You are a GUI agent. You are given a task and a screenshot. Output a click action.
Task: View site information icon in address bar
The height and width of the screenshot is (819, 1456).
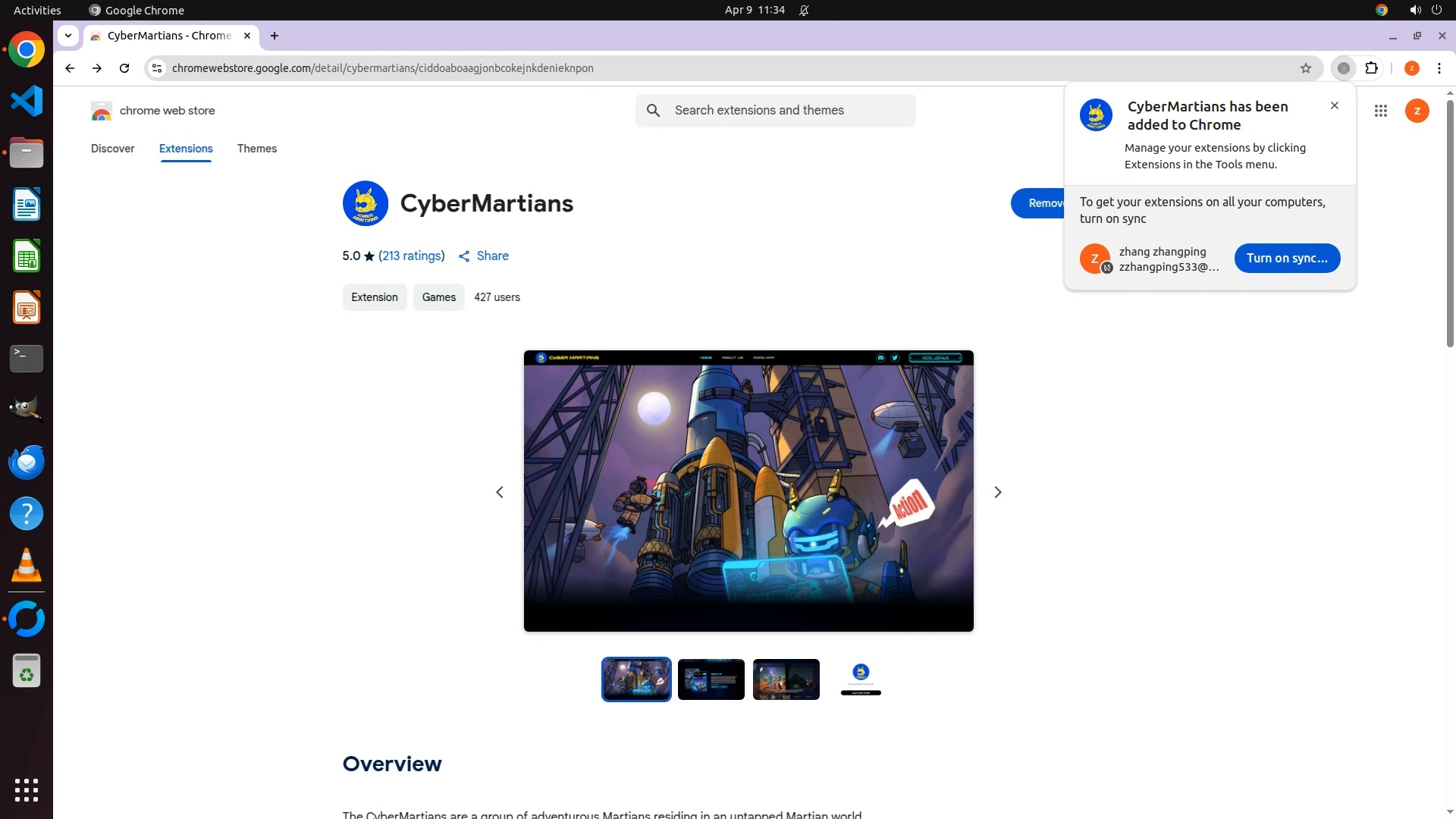click(157, 68)
